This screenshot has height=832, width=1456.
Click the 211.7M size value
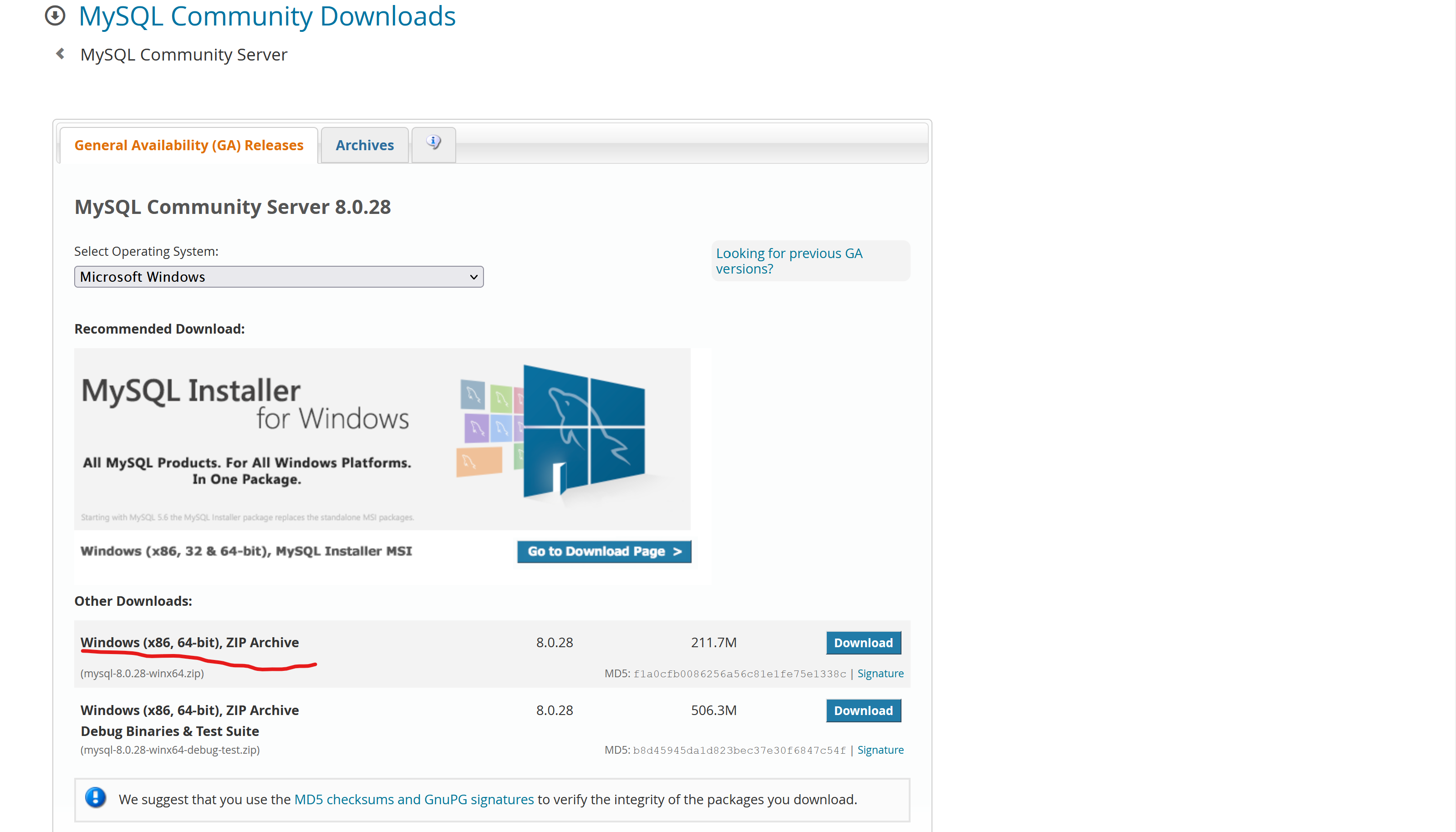tap(714, 643)
